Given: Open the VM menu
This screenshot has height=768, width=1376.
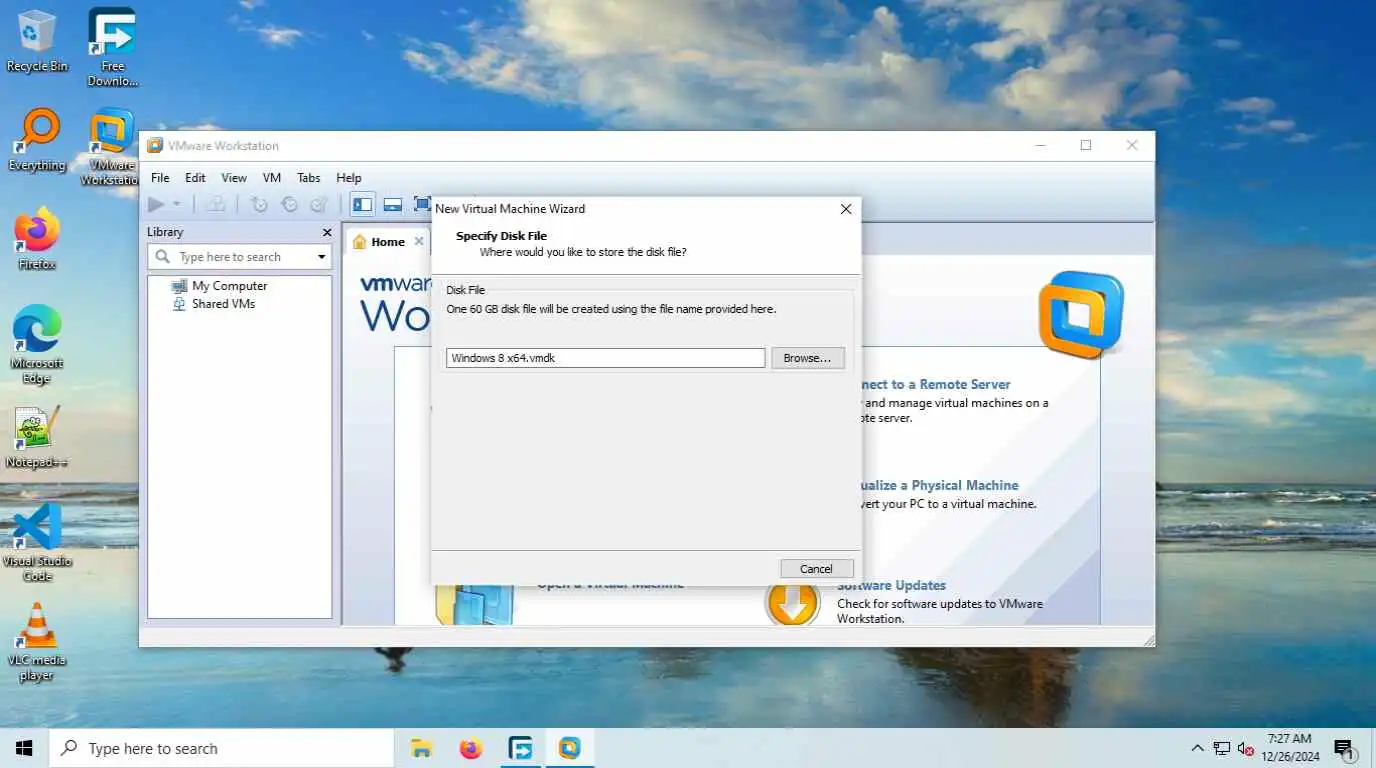Looking at the screenshot, I should pos(272,177).
